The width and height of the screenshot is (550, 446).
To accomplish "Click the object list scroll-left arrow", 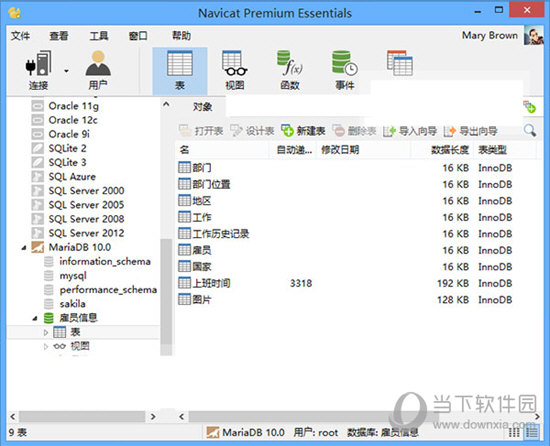I will coord(181,417).
